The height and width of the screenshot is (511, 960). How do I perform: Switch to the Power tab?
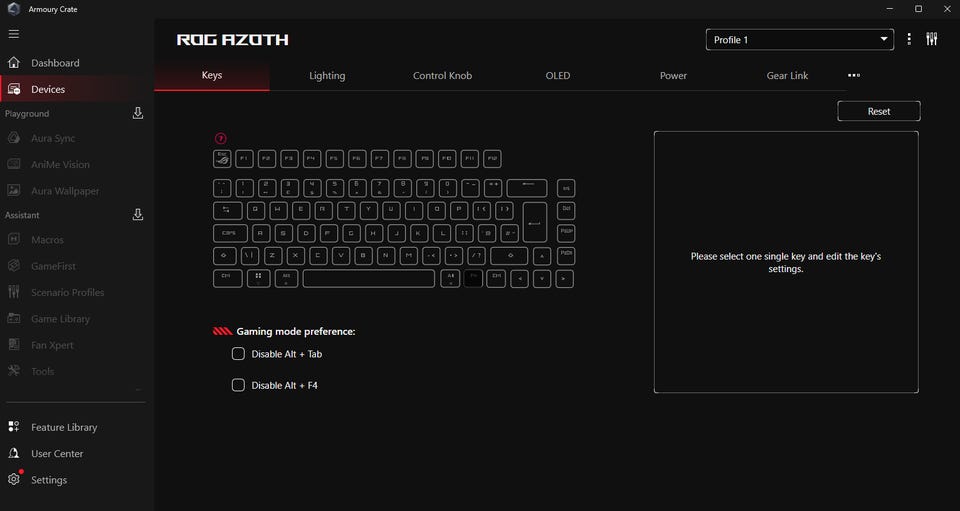tap(673, 75)
